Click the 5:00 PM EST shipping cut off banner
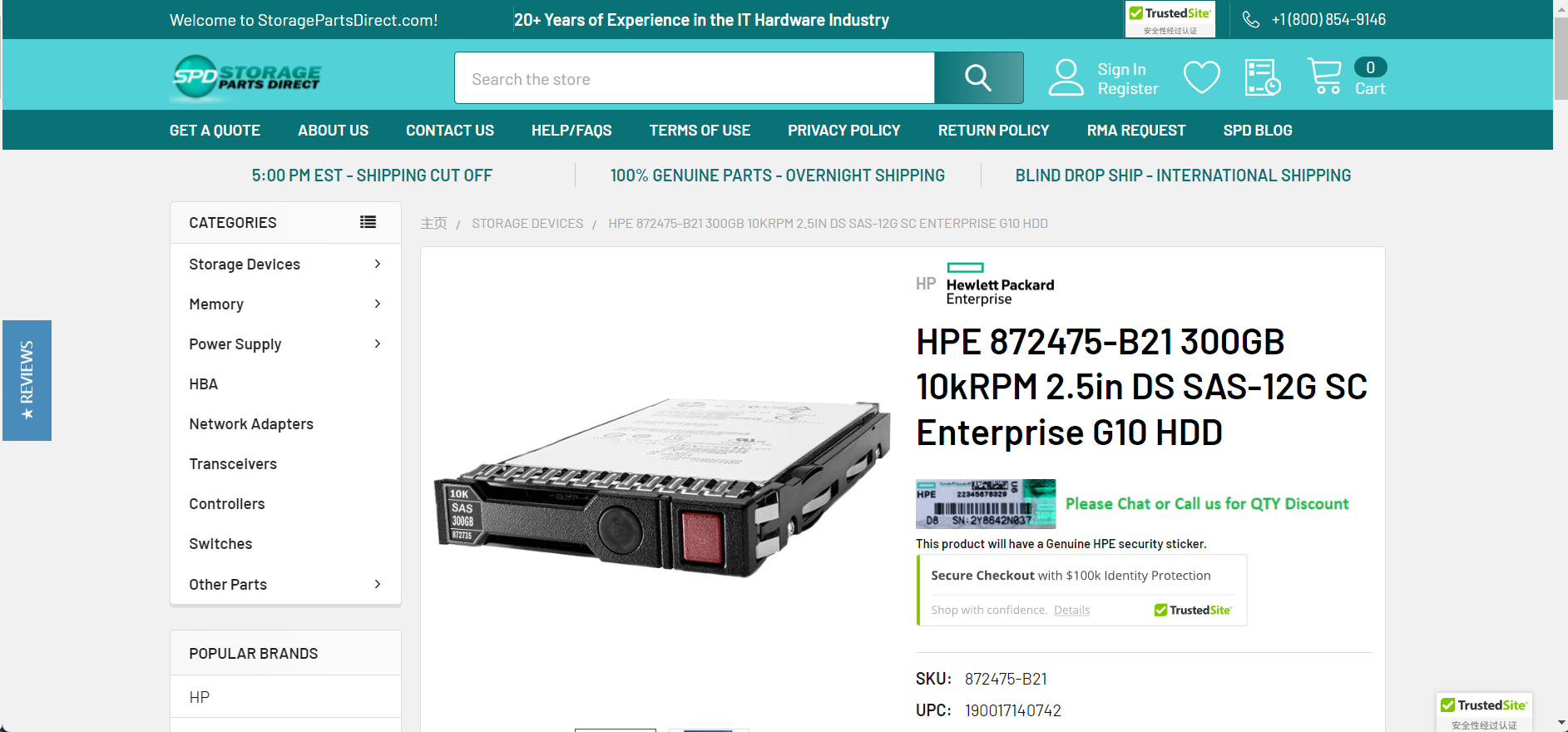The width and height of the screenshot is (1568, 732). coord(372,176)
